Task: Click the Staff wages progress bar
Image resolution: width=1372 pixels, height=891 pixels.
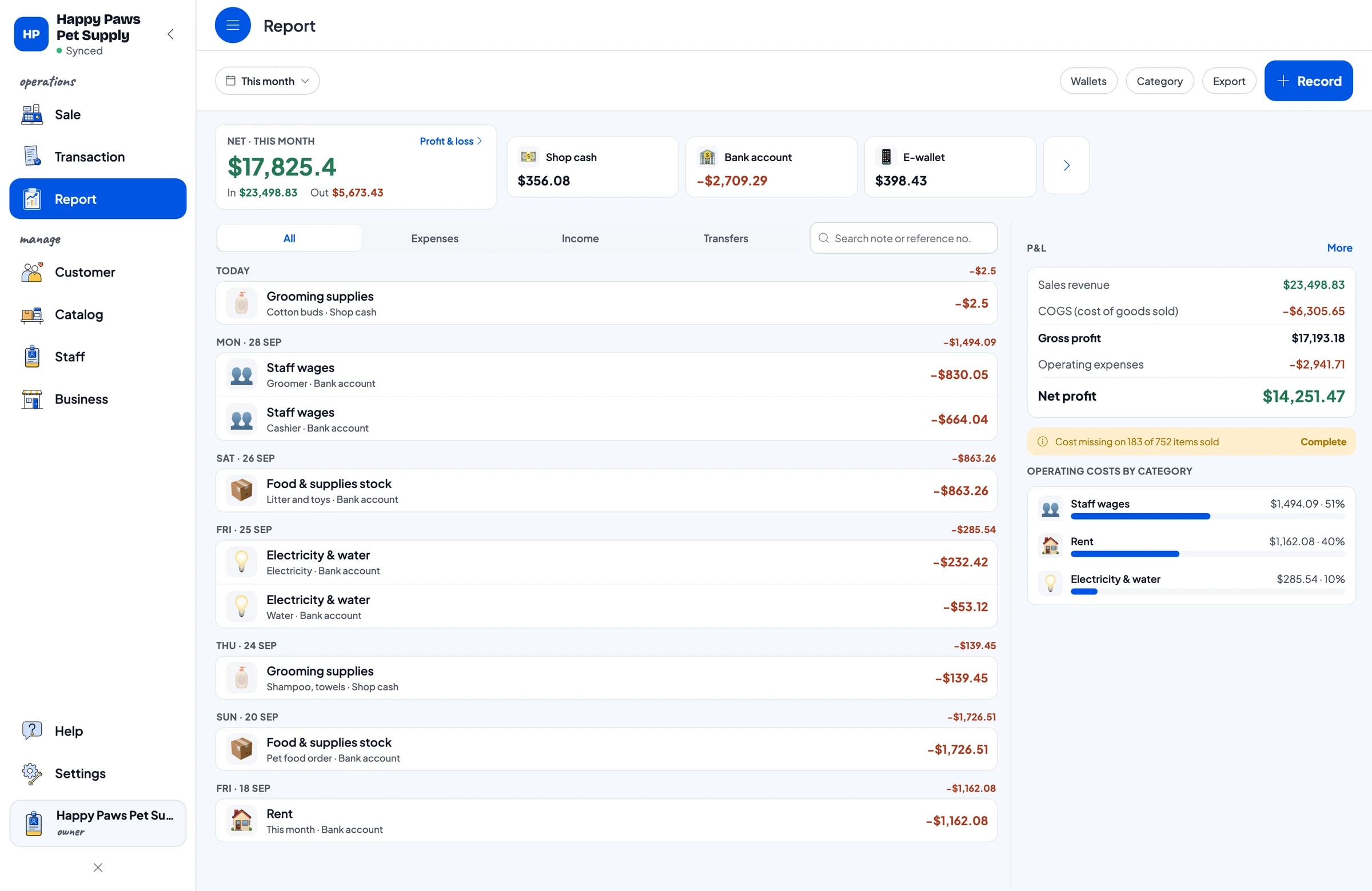Action: click(x=1207, y=517)
